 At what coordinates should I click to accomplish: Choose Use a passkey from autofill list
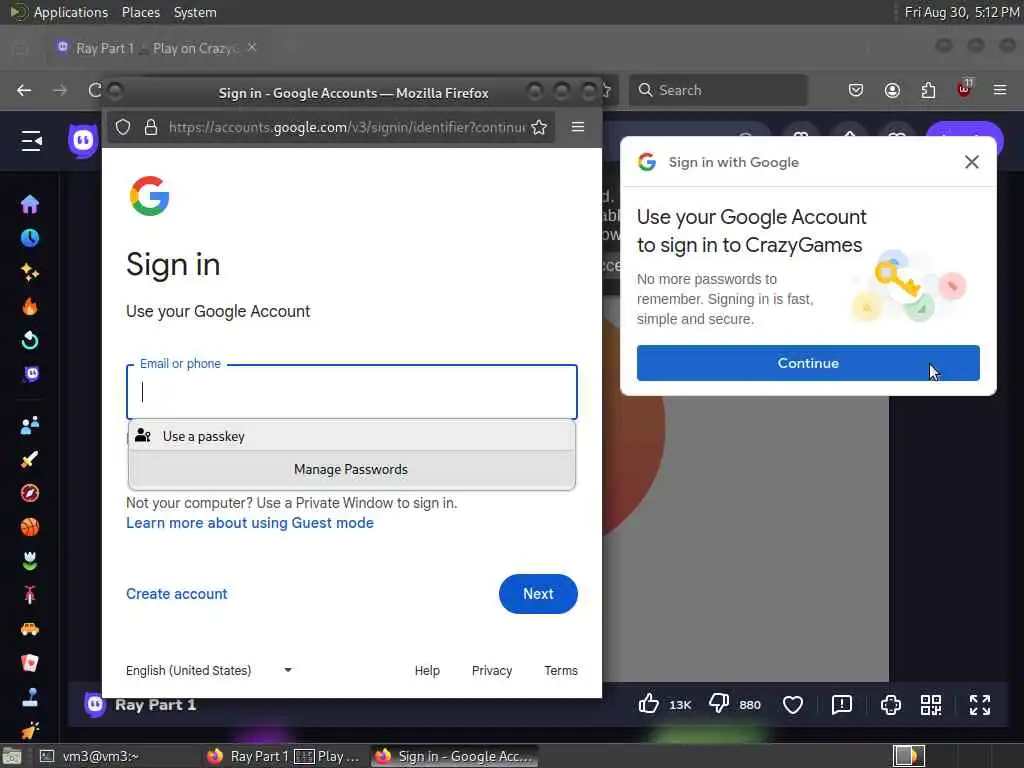coord(352,436)
